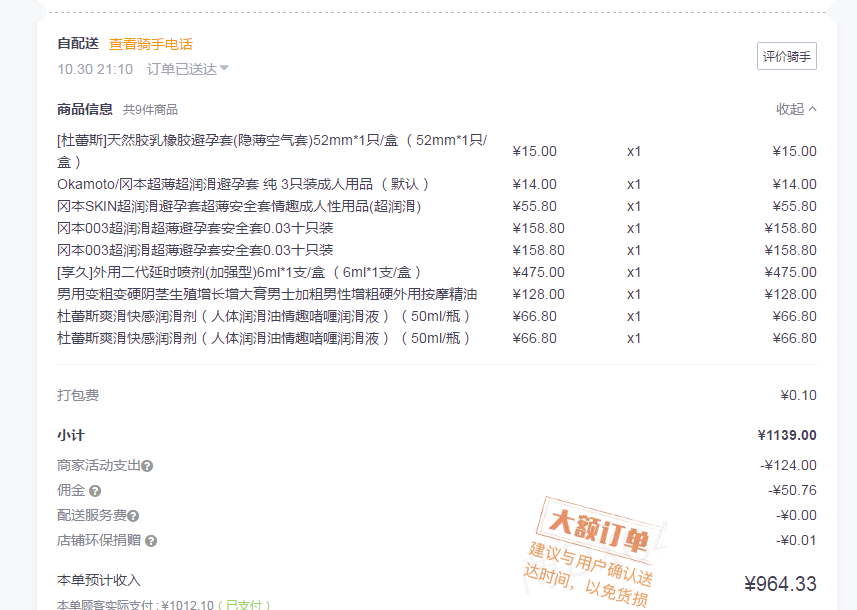The height and width of the screenshot is (610, 857).
Task: Open 查看骑手电话 link
Action: [x=150, y=44]
